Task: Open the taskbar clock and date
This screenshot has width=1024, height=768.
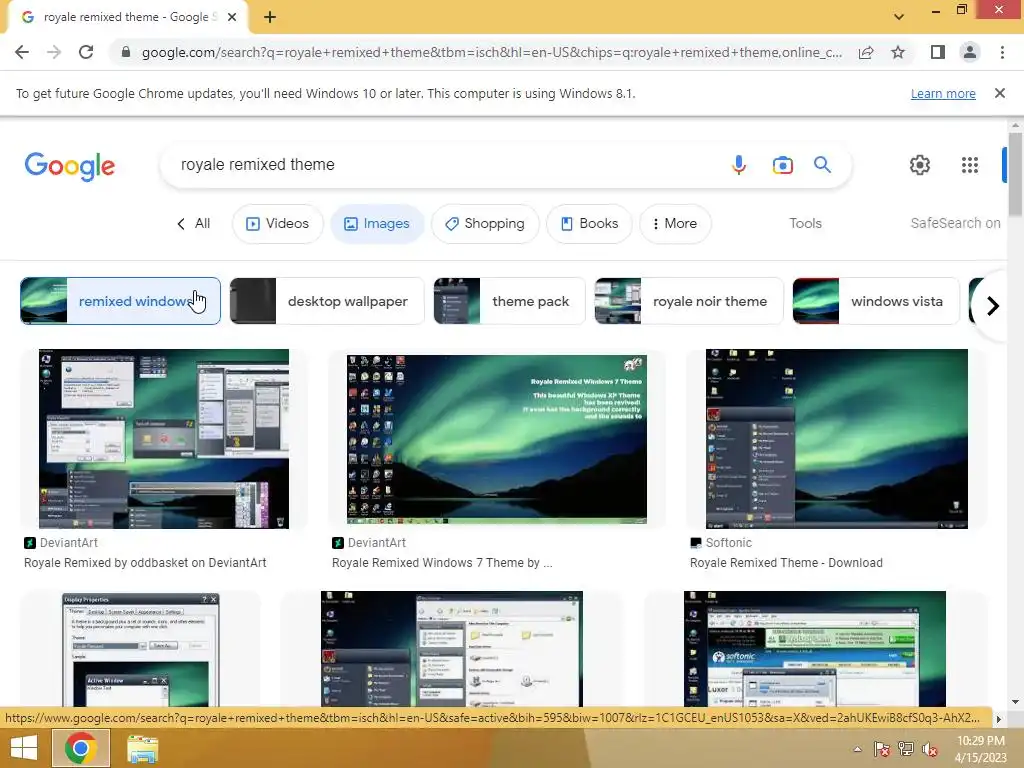Action: click(981, 749)
